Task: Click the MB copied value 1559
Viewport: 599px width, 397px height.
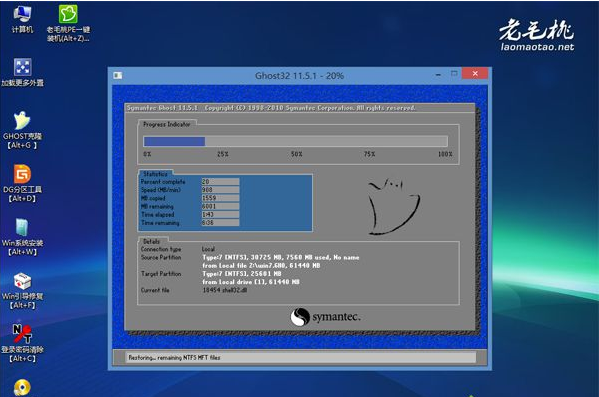Action: tap(220, 198)
